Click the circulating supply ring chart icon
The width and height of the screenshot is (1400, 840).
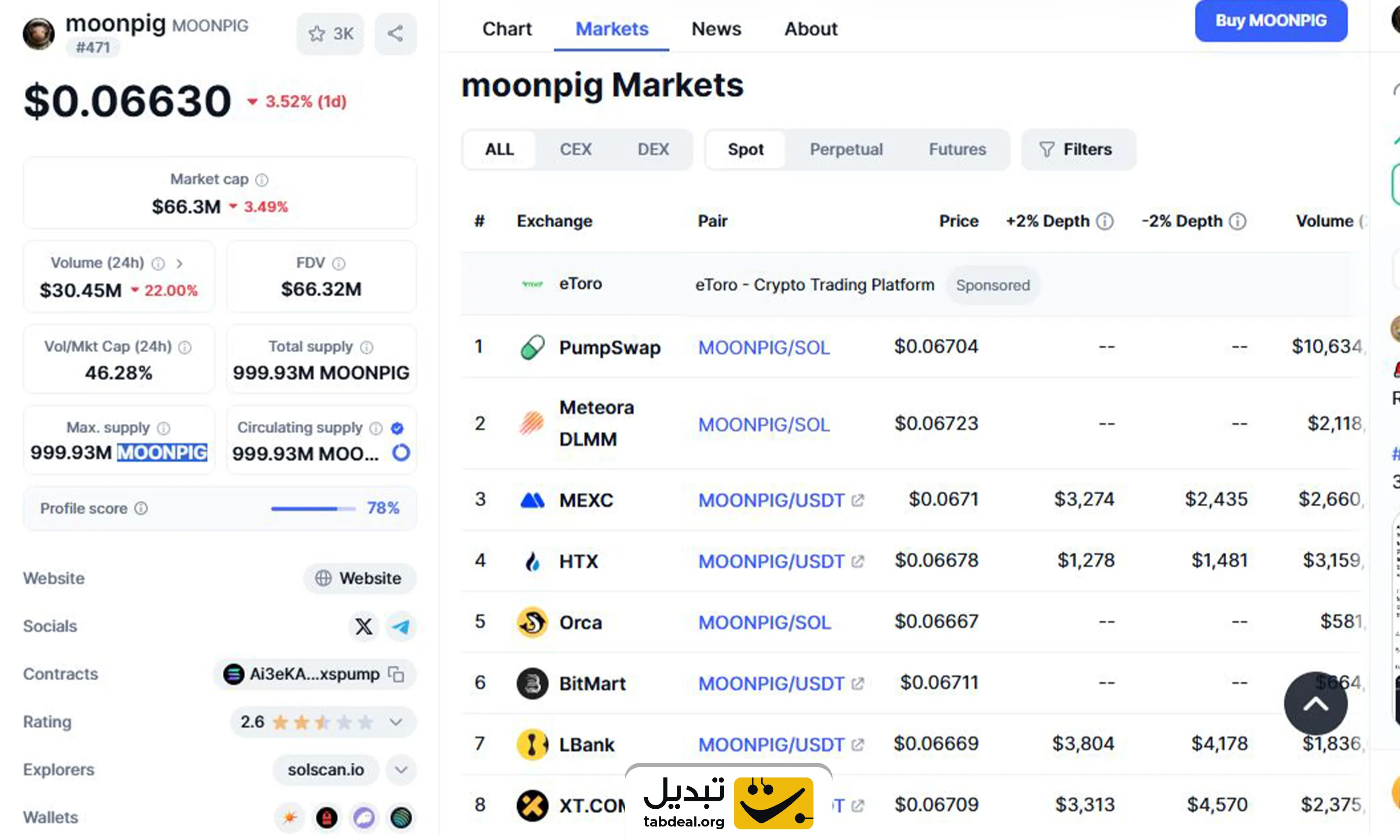click(401, 453)
